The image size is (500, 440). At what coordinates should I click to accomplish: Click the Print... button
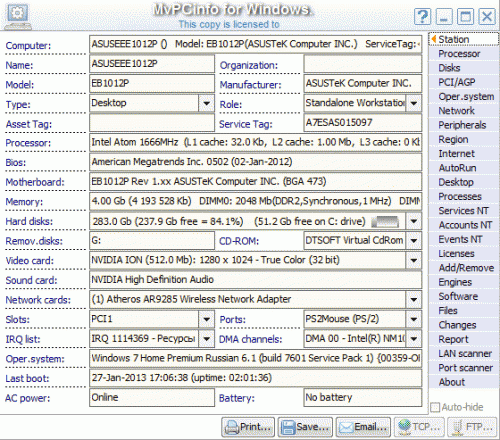(x=248, y=427)
